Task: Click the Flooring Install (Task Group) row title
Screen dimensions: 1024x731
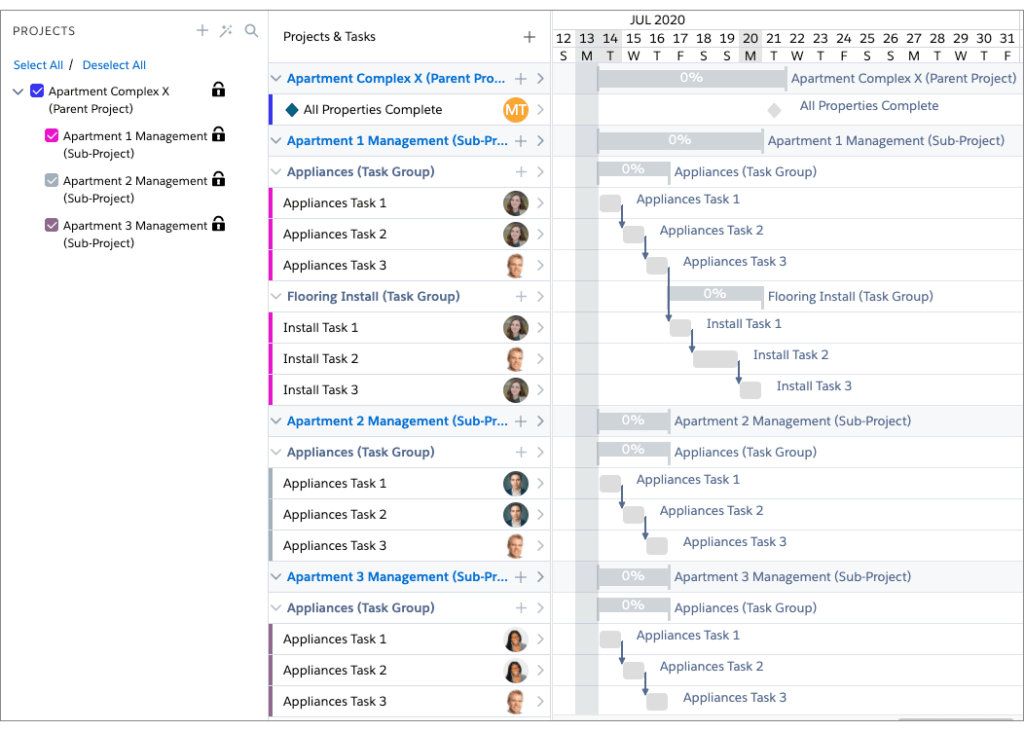Action: (x=374, y=297)
